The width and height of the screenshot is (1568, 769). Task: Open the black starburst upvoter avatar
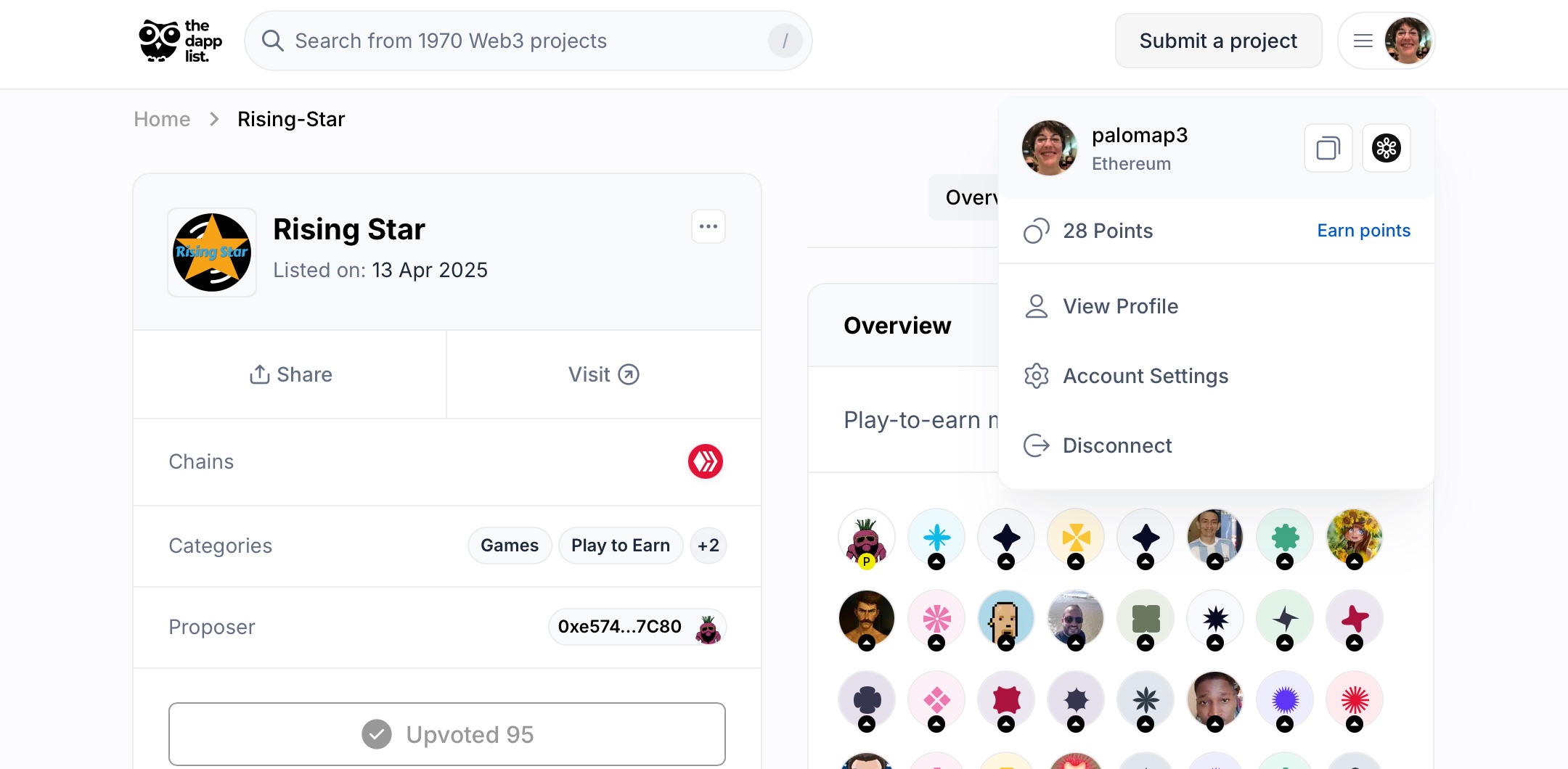point(1215,619)
